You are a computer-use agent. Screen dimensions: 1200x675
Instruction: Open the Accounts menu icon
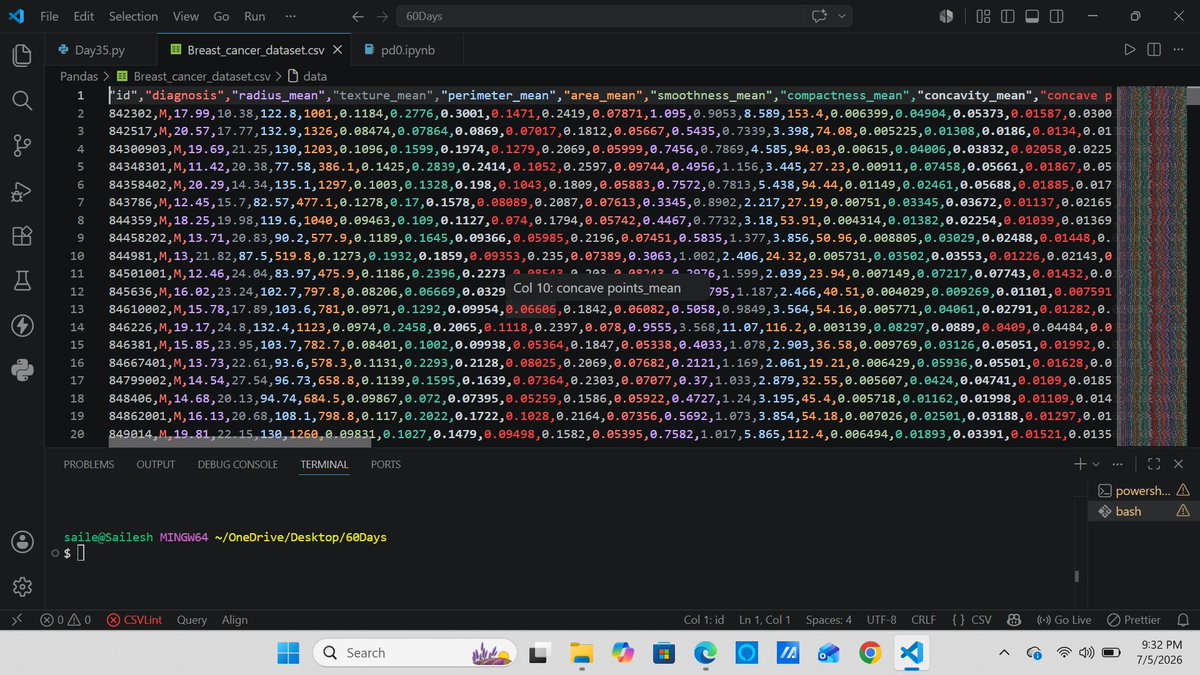pyautogui.click(x=22, y=541)
